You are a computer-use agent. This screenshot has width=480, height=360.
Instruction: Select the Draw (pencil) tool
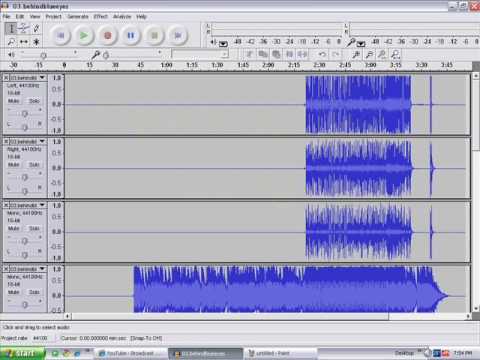click(36, 28)
